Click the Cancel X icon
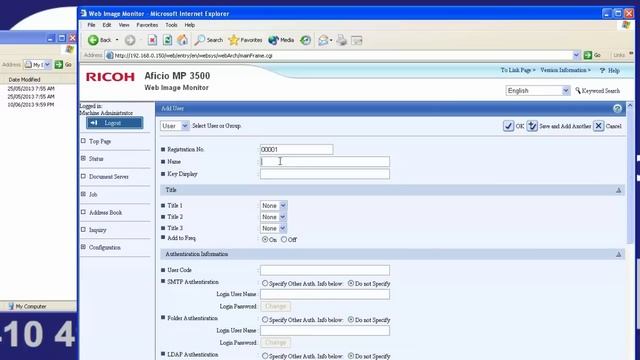 (598, 126)
